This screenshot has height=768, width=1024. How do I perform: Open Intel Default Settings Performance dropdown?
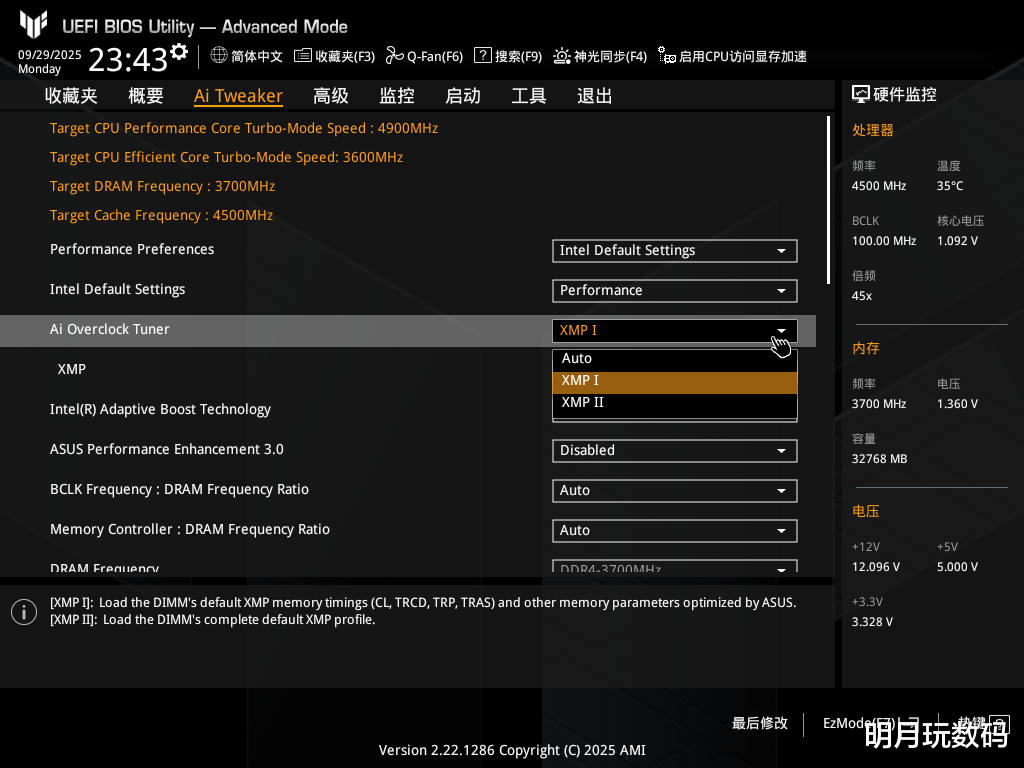pos(675,291)
